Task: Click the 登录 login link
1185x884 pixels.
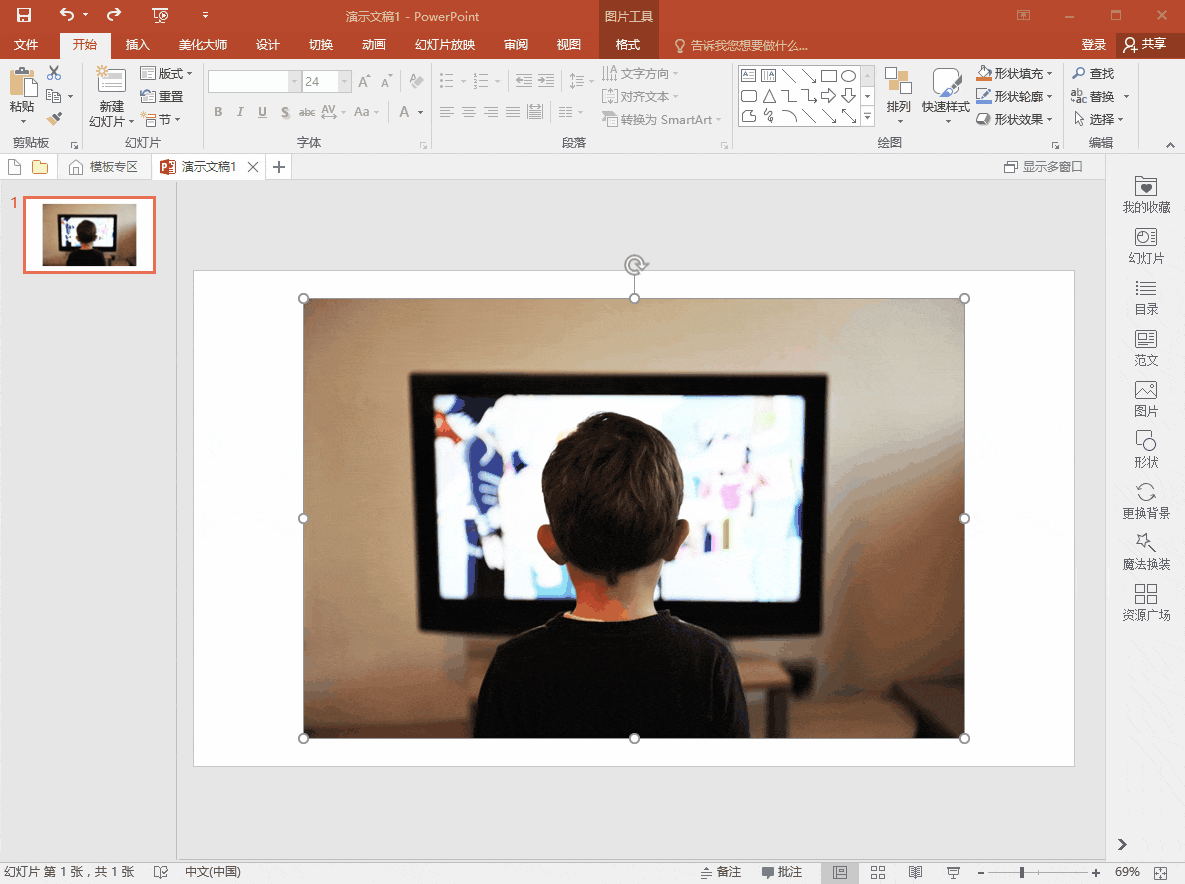Action: coord(1094,45)
